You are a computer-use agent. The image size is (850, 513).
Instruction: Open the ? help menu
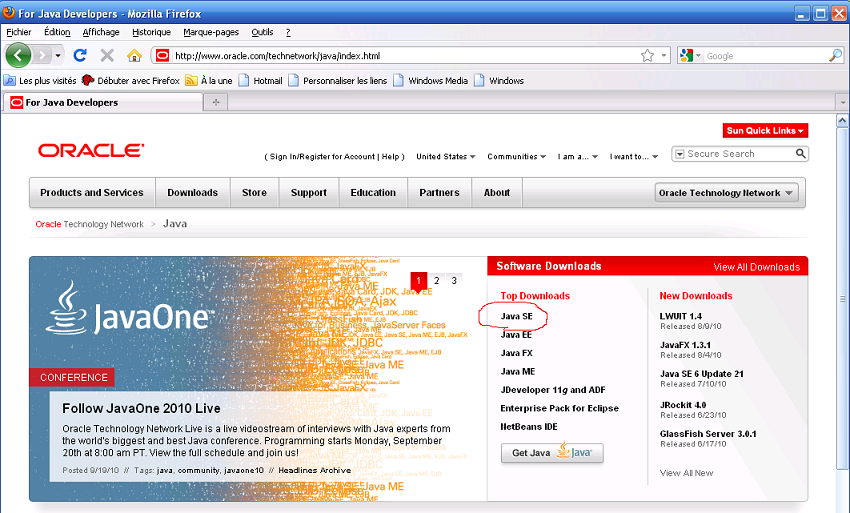288,32
